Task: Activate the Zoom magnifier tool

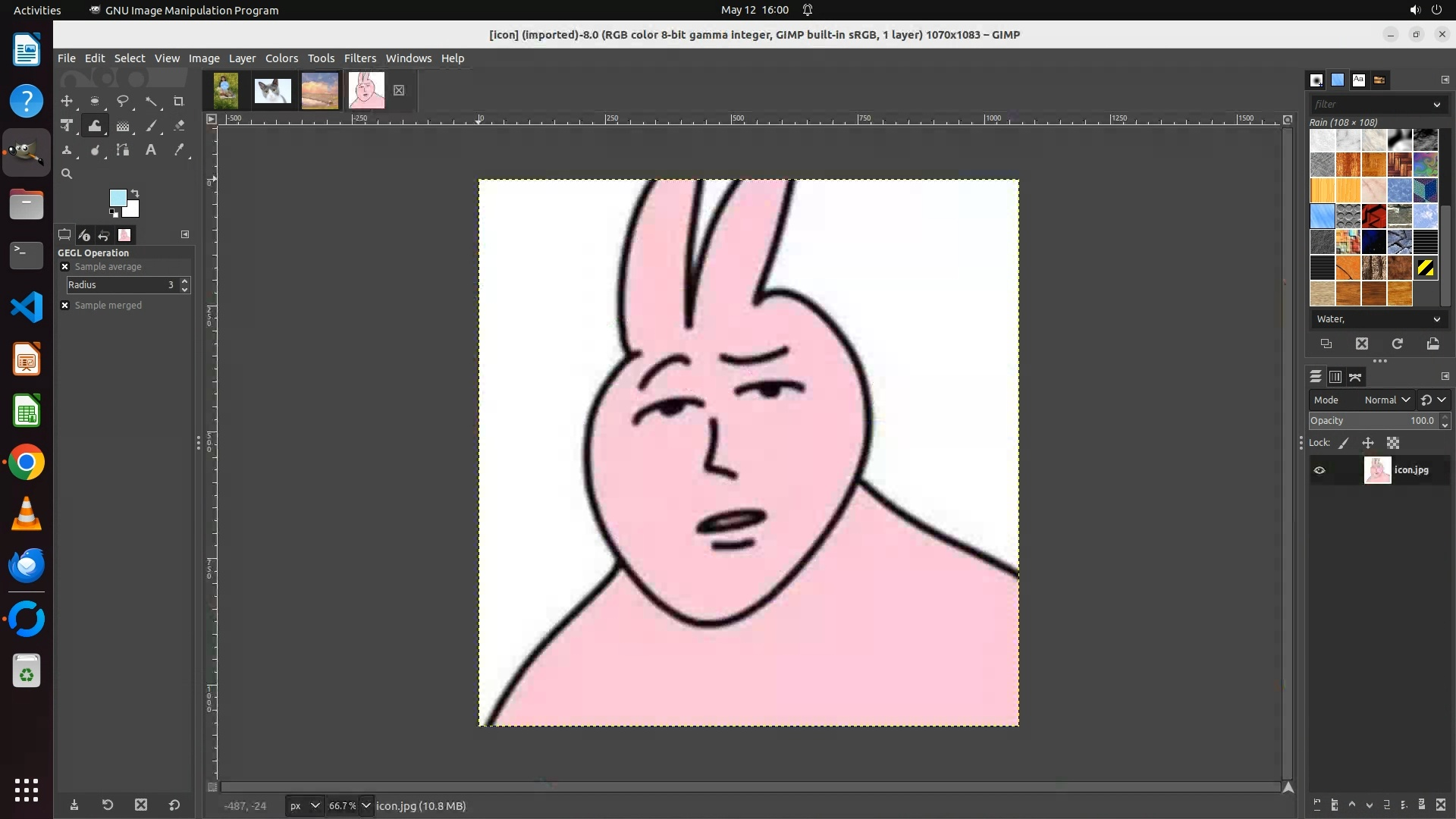Action: 67,174
